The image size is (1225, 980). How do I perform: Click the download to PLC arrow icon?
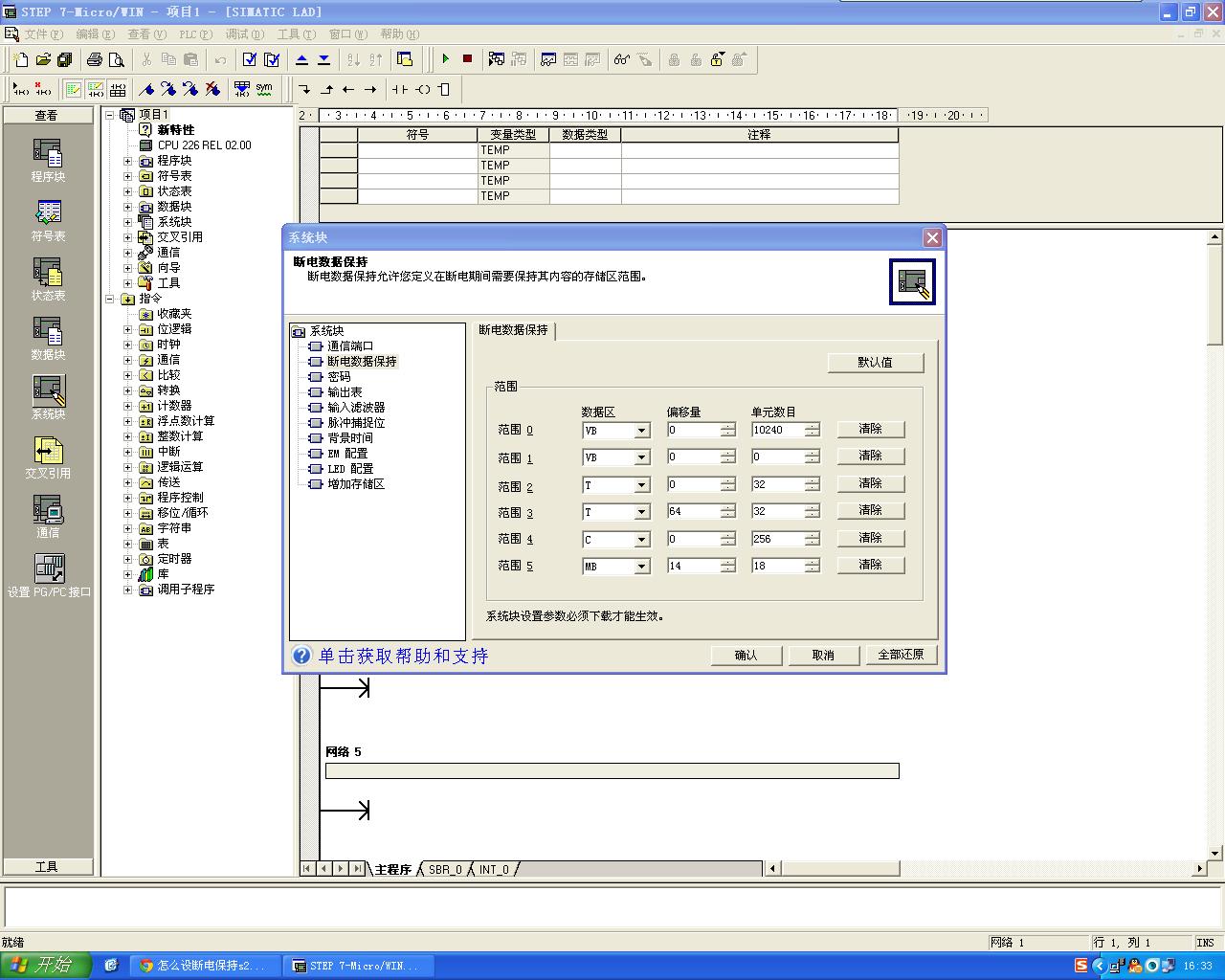pyautogui.click(x=323, y=59)
